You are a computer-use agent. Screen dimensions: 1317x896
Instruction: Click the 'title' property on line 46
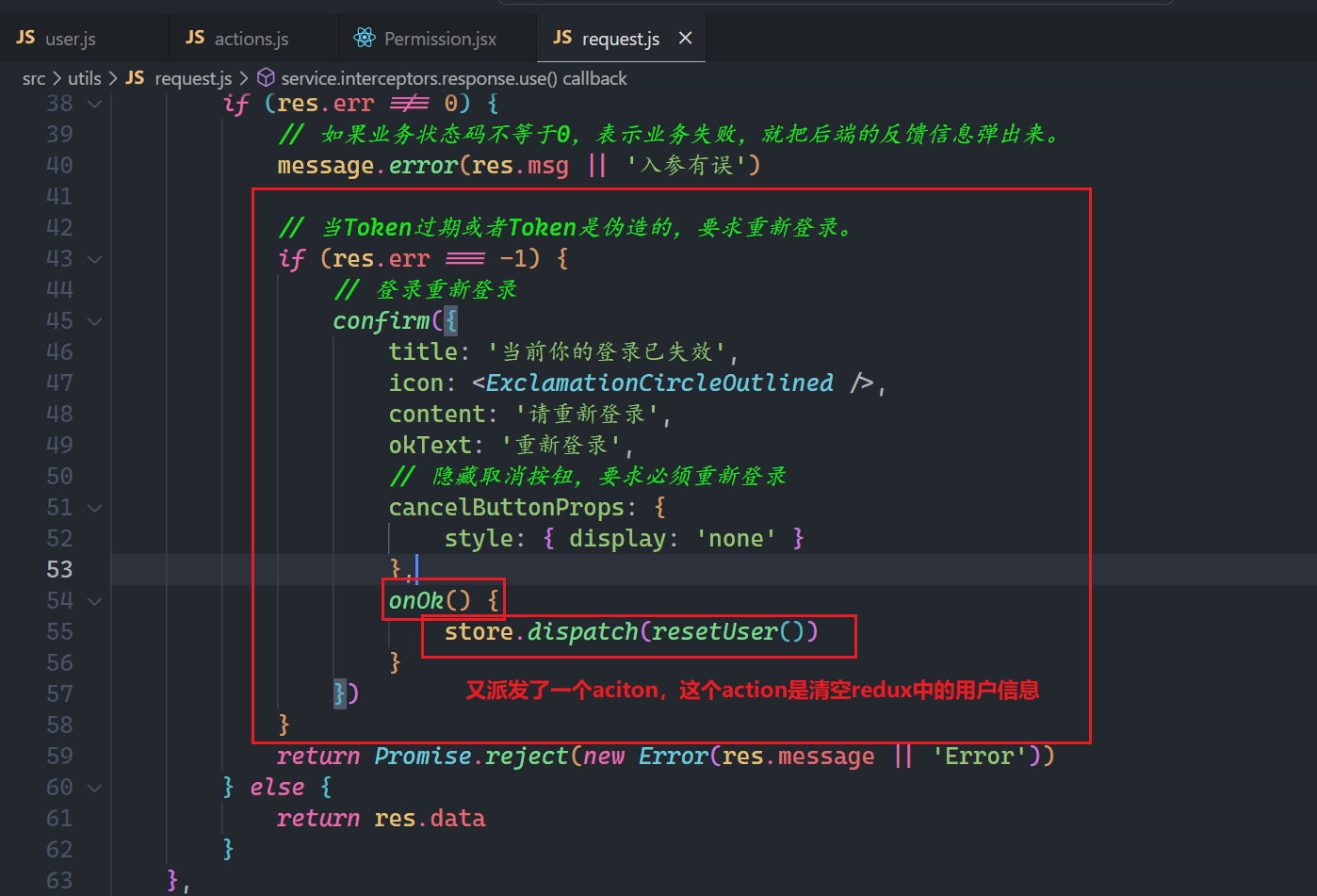(423, 352)
